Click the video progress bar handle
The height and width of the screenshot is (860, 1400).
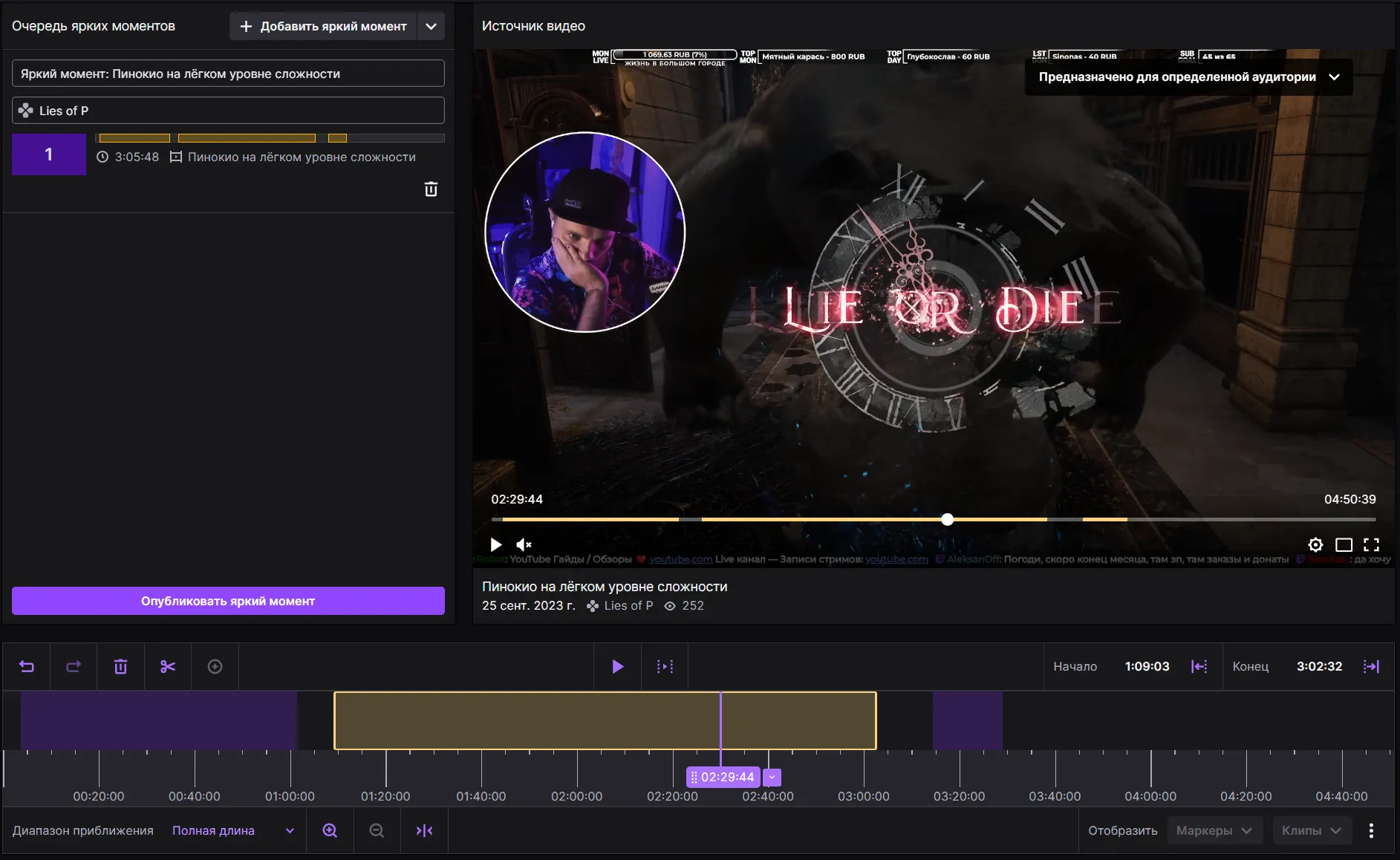(947, 519)
